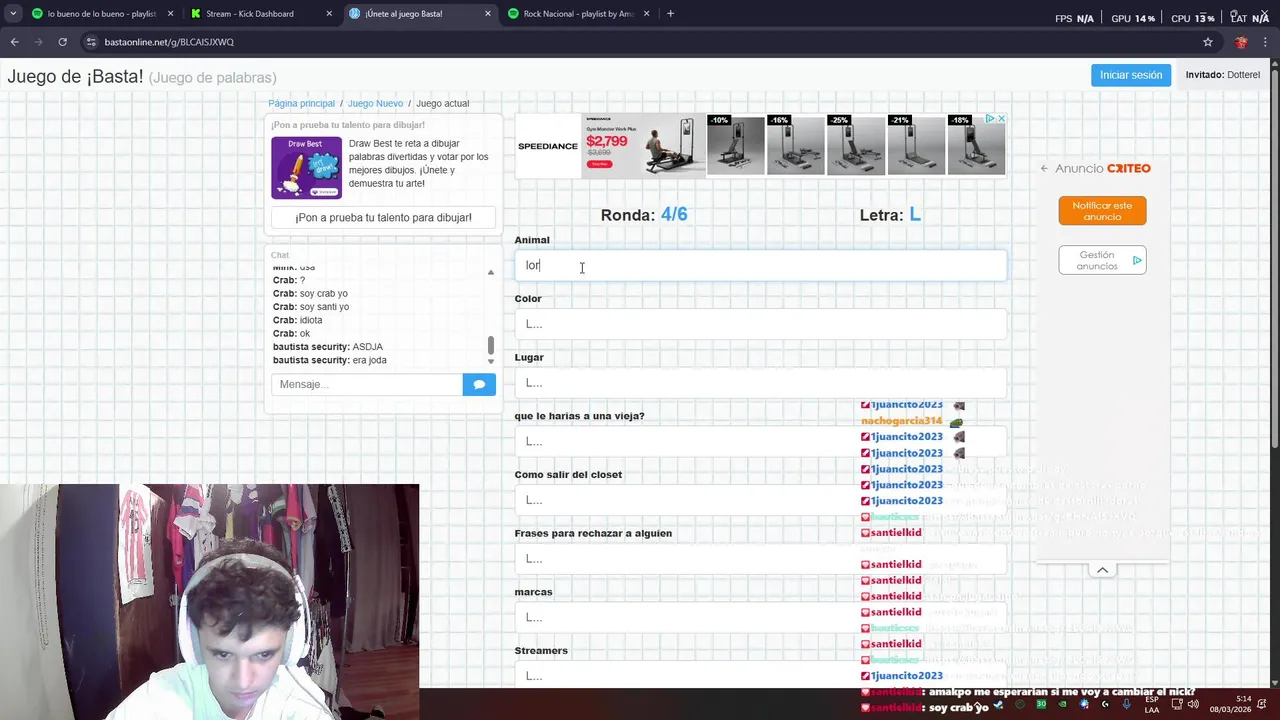Open notifications bell in taskbar

(x=1262, y=704)
